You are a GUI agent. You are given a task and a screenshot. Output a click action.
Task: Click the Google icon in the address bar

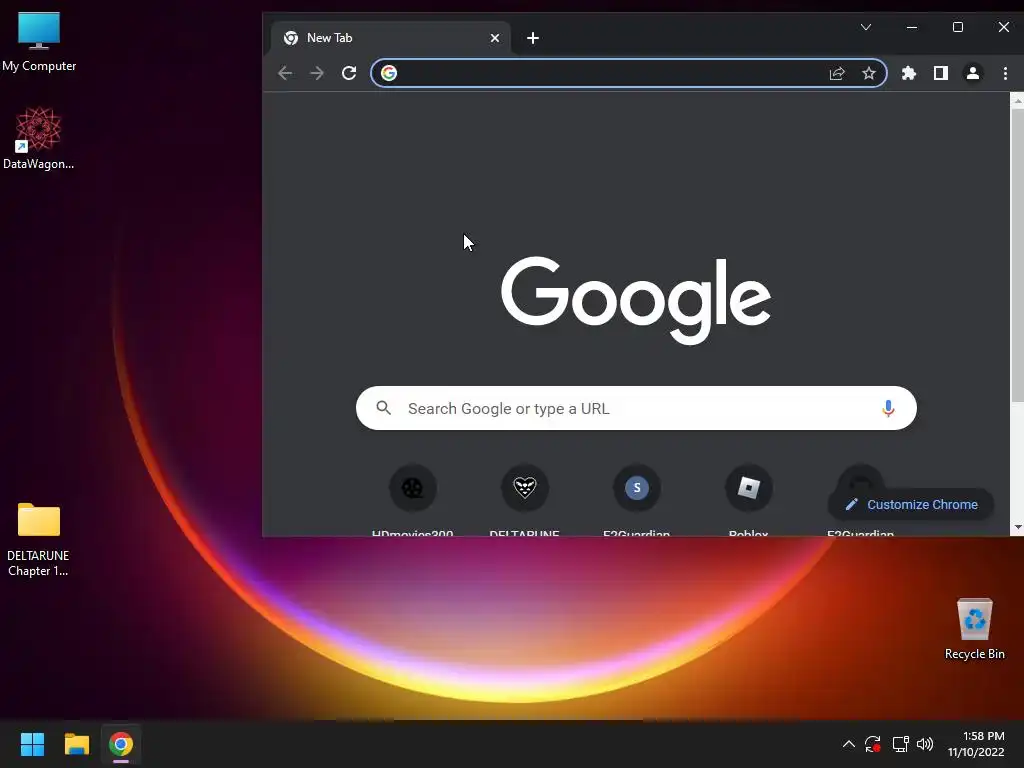(x=389, y=73)
